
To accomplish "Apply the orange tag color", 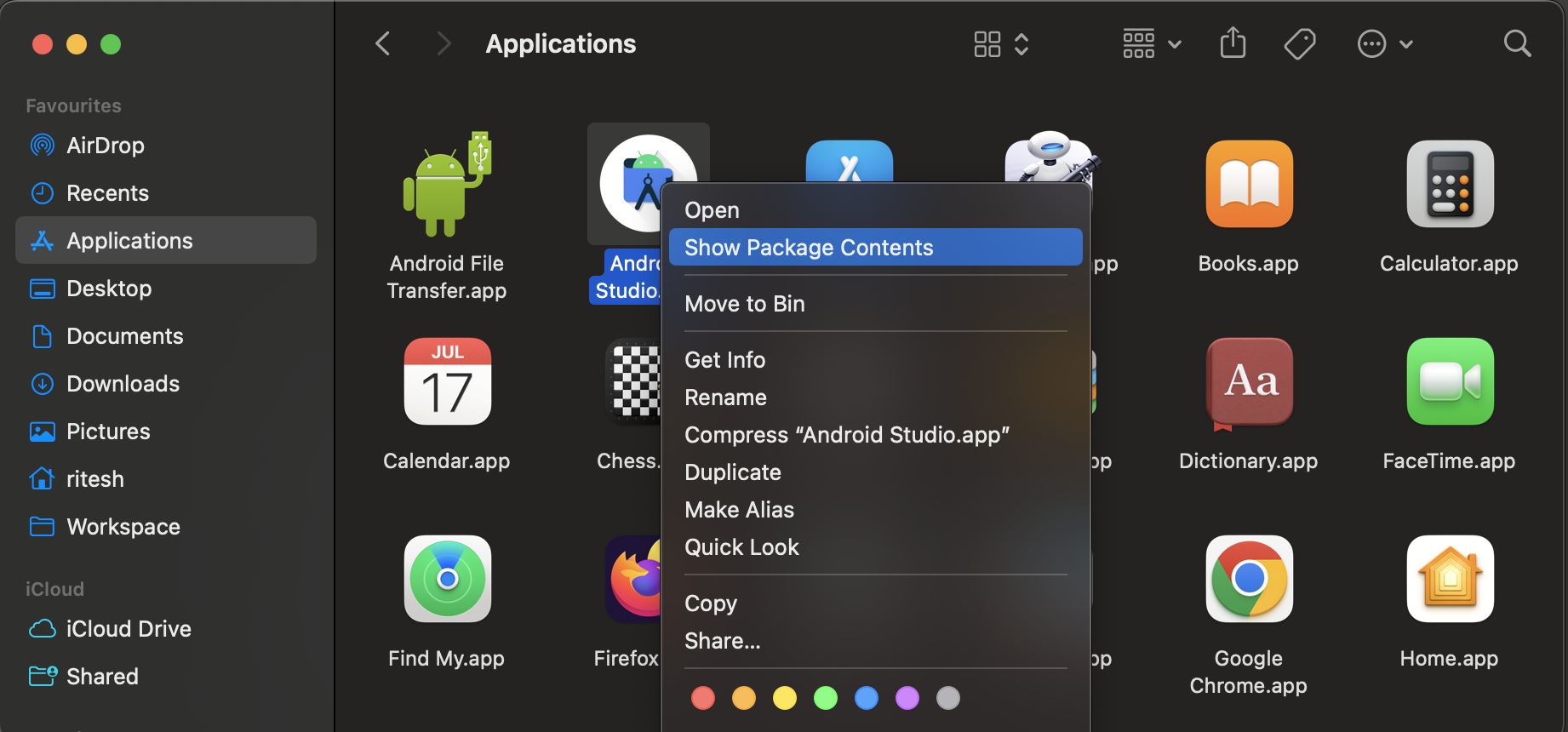I will pyautogui.click(x=744, y=698).
